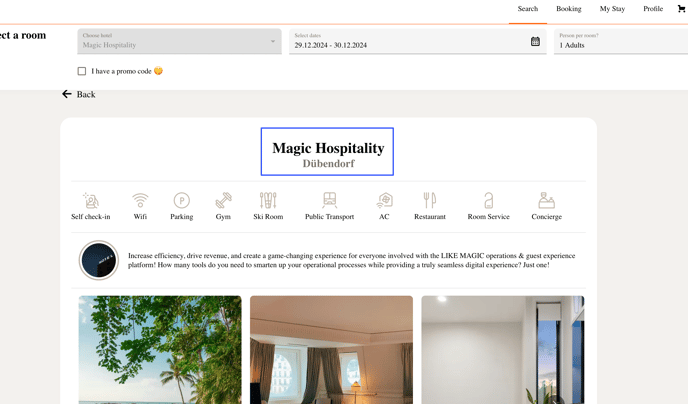Click the Gym dumbbell icon
Screen dimensions: 688x404
(x=223, y=200)
